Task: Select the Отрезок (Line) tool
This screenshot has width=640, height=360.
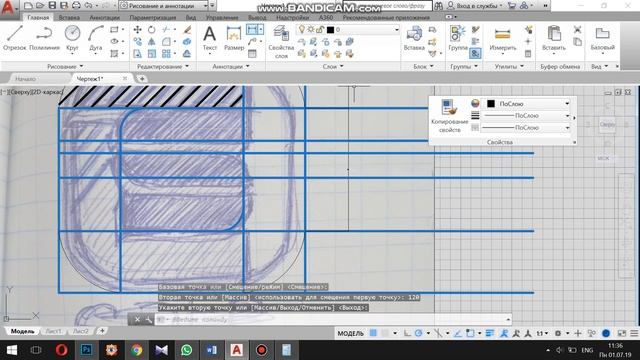Action: coord(14,38)
